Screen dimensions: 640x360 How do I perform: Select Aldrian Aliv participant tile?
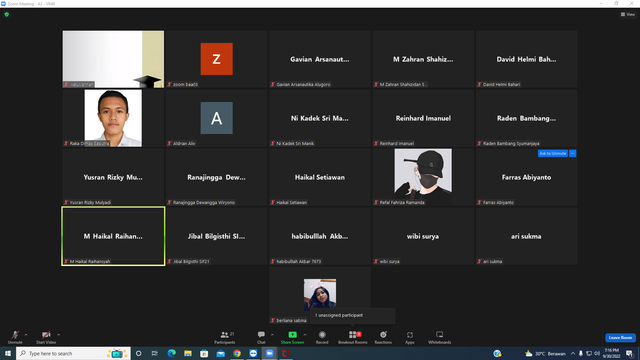(217, 118)
